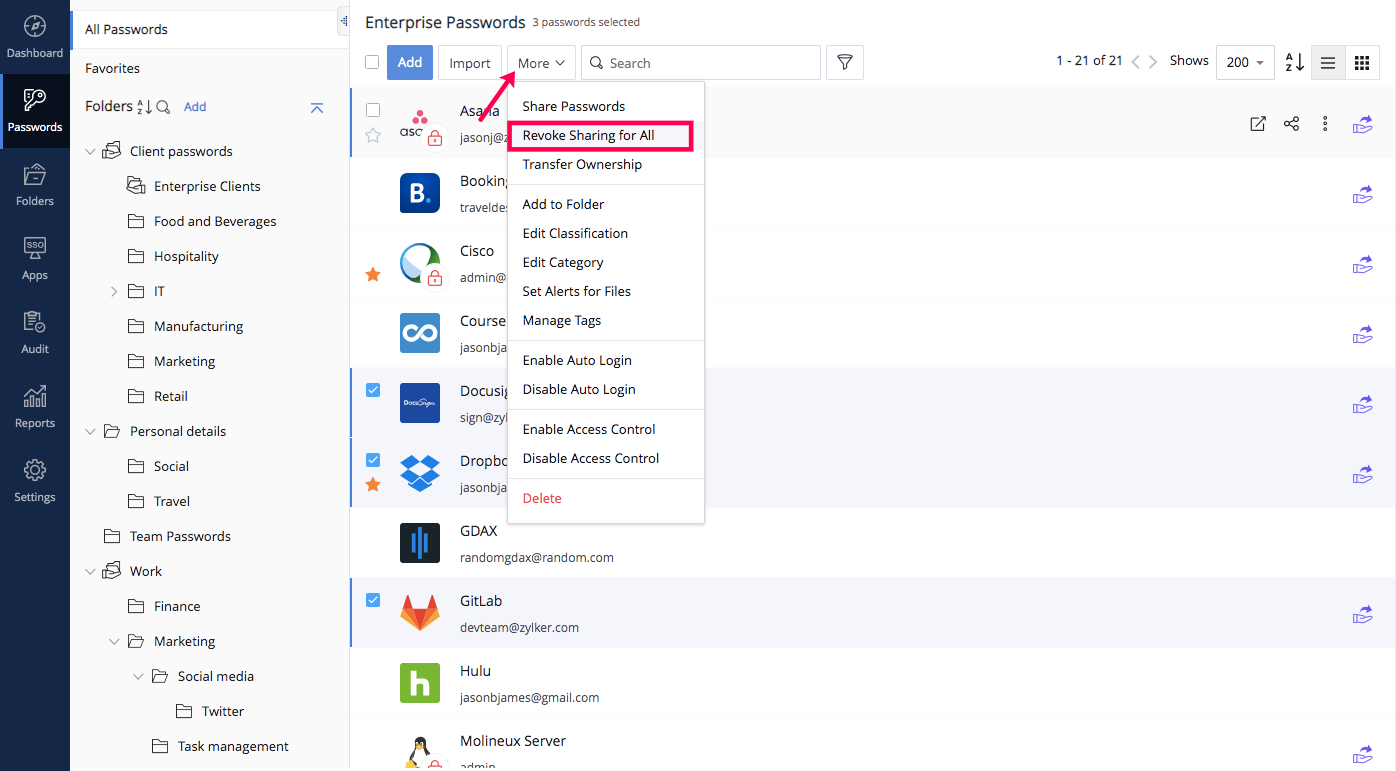Tick the select-all checkbox beside Add
Screen dimensions: 1396x771
point(372,62)
